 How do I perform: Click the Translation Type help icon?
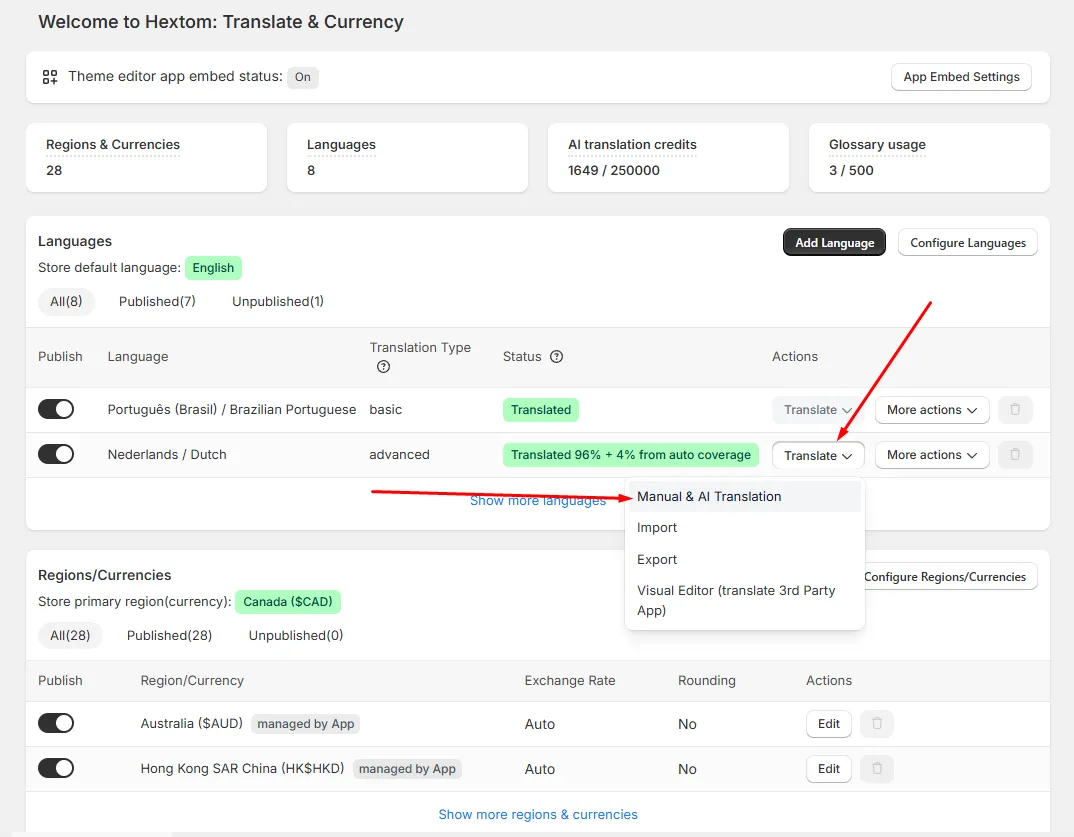(x=384, y=366)
